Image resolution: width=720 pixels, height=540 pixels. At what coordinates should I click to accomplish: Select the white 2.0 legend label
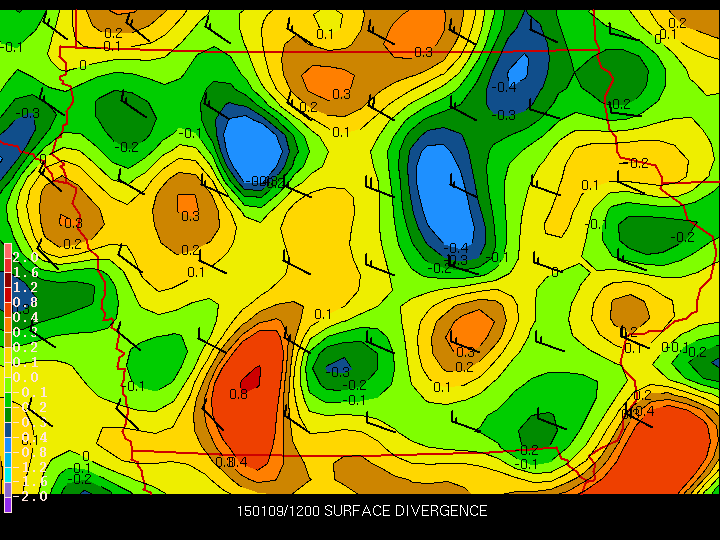pos(25,258)
